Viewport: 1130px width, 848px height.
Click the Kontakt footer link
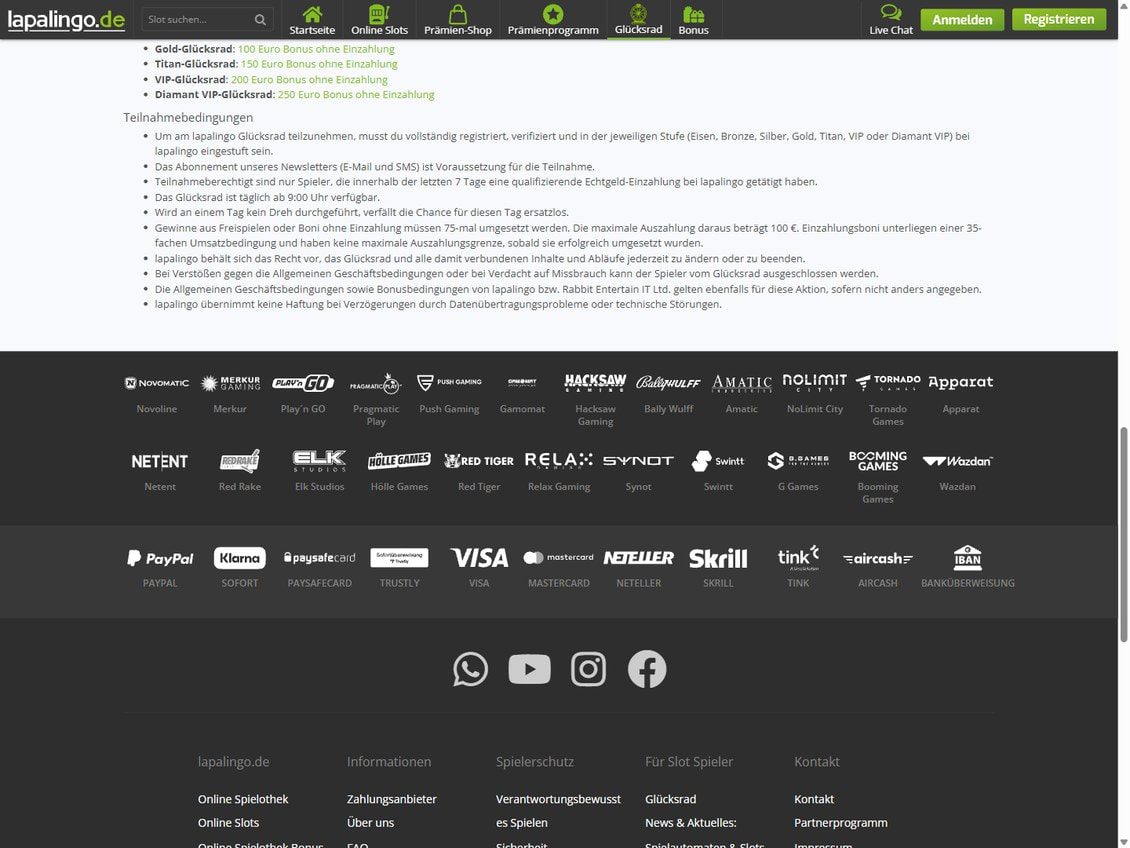click(x=814, y=799)
